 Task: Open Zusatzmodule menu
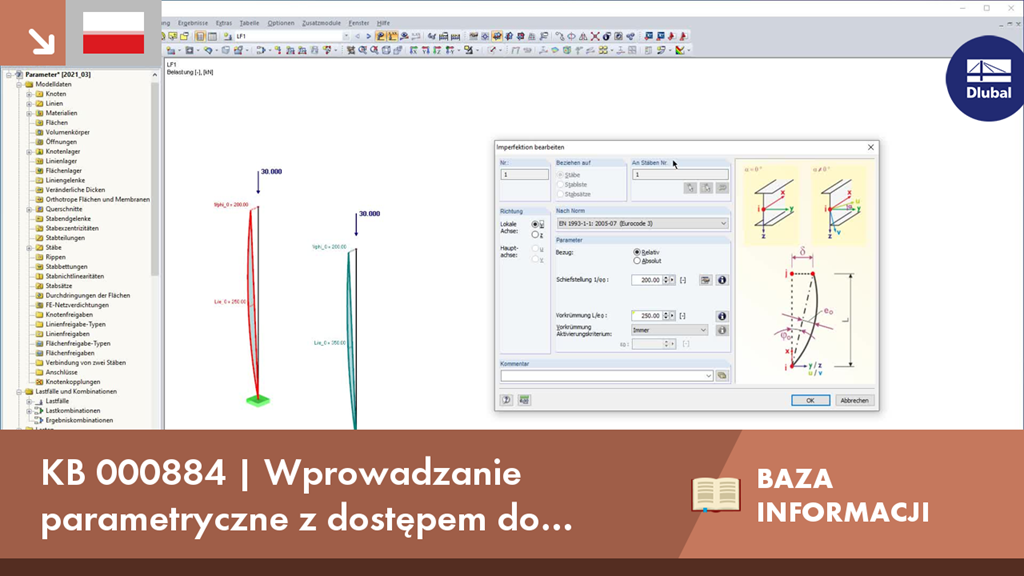[x=321, y=23]
